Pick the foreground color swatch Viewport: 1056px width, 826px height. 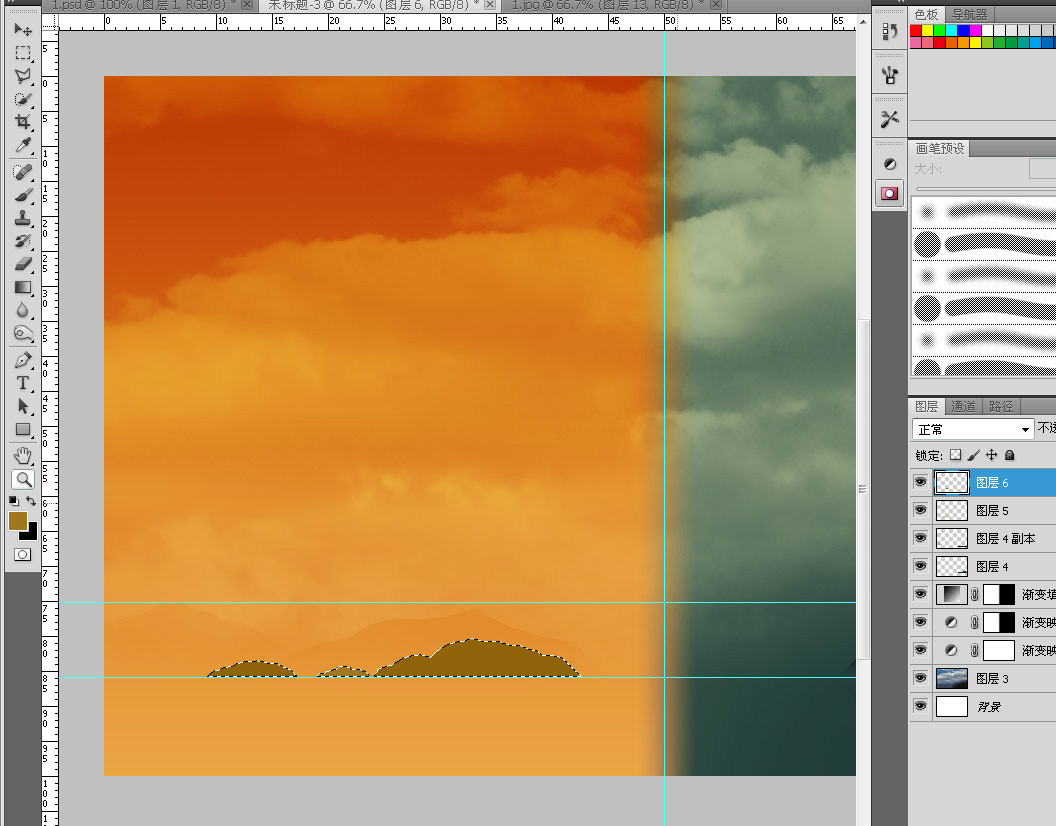pos(18,521)
